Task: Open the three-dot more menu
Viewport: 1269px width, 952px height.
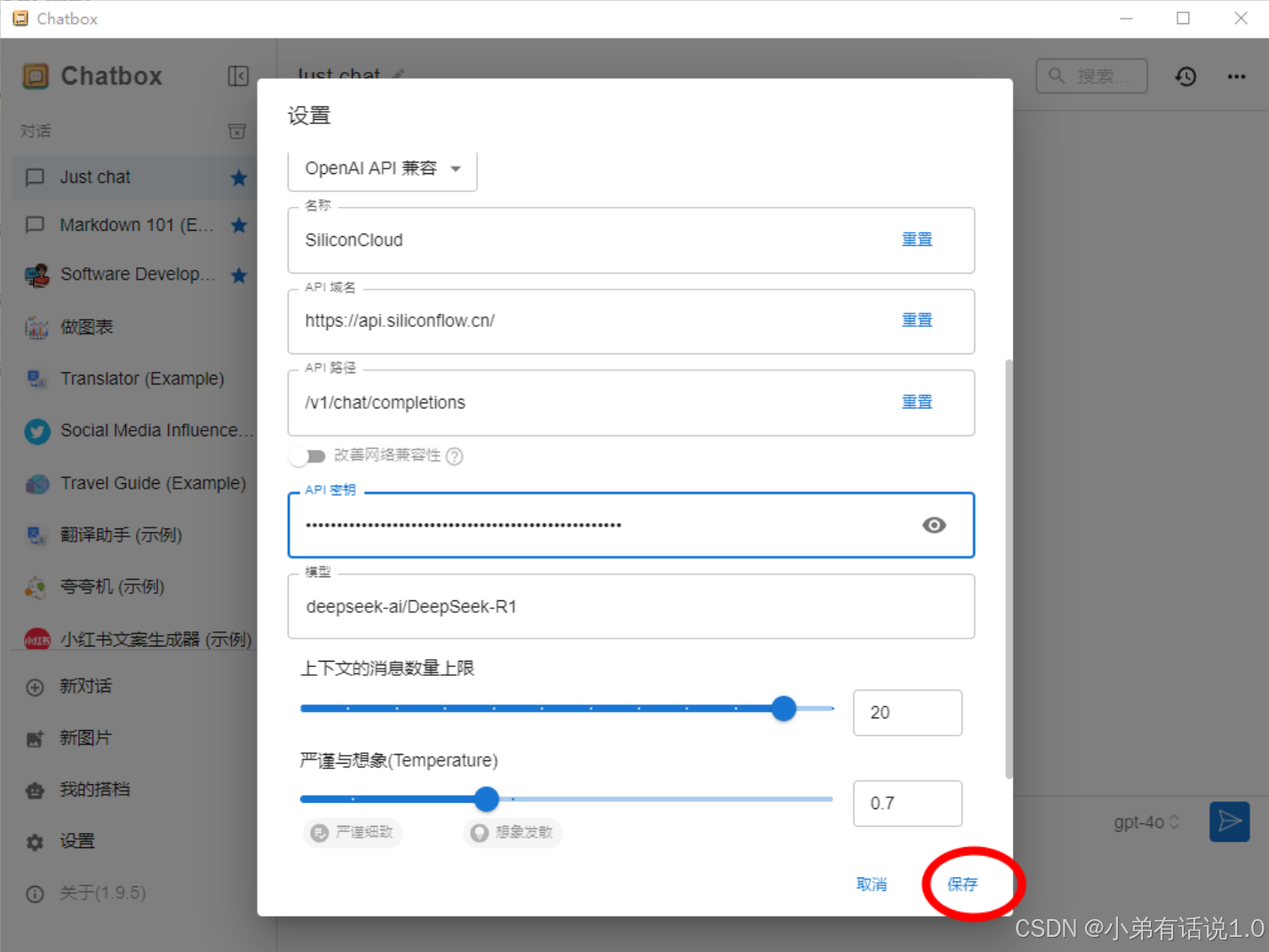Action: point(1236,76)
